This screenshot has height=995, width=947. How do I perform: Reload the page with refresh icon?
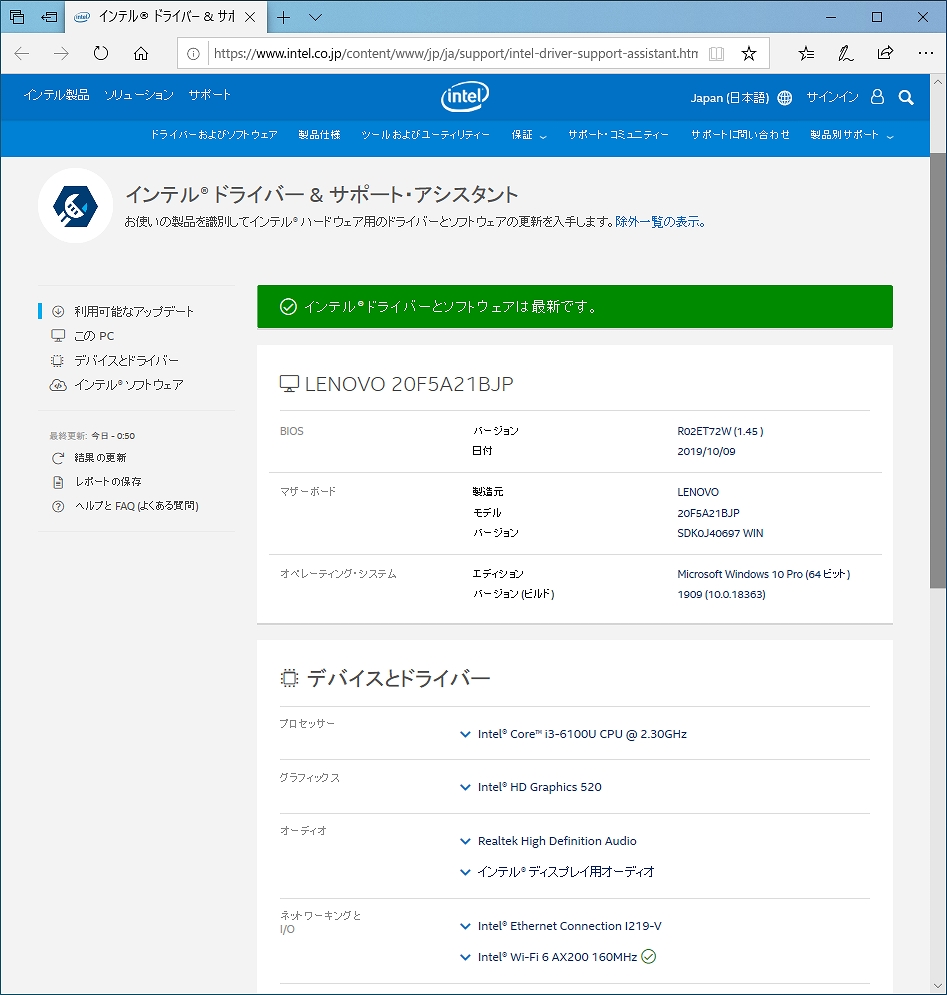101,53
